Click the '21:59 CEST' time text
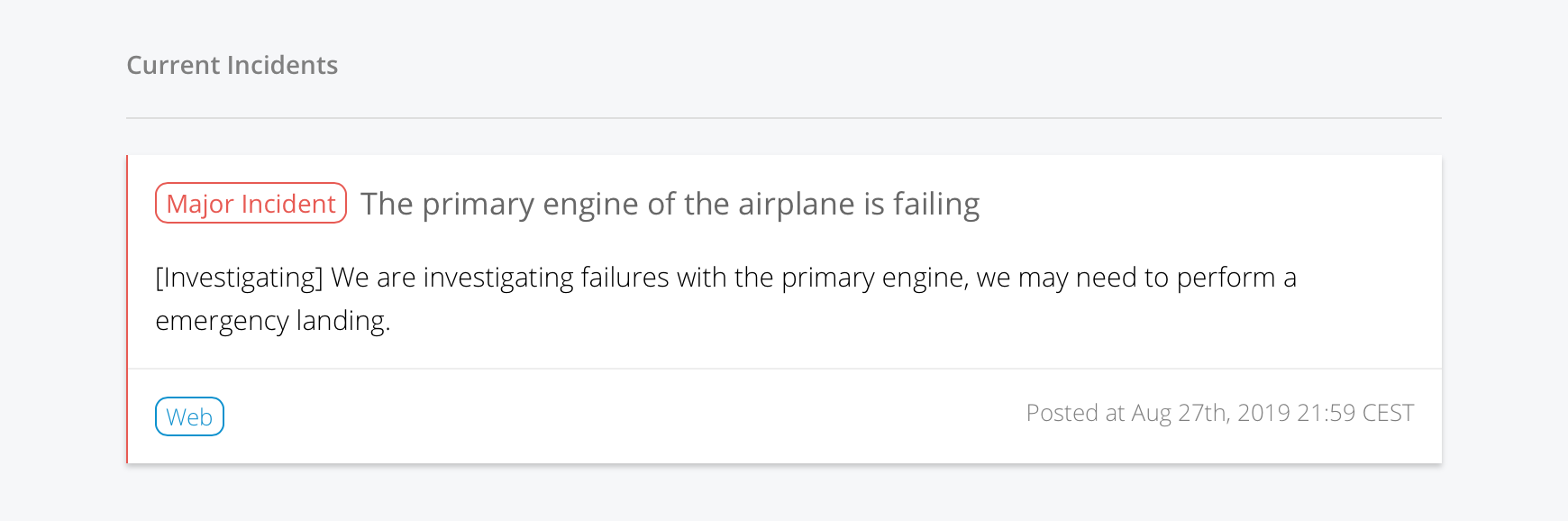 point(1355,413)
